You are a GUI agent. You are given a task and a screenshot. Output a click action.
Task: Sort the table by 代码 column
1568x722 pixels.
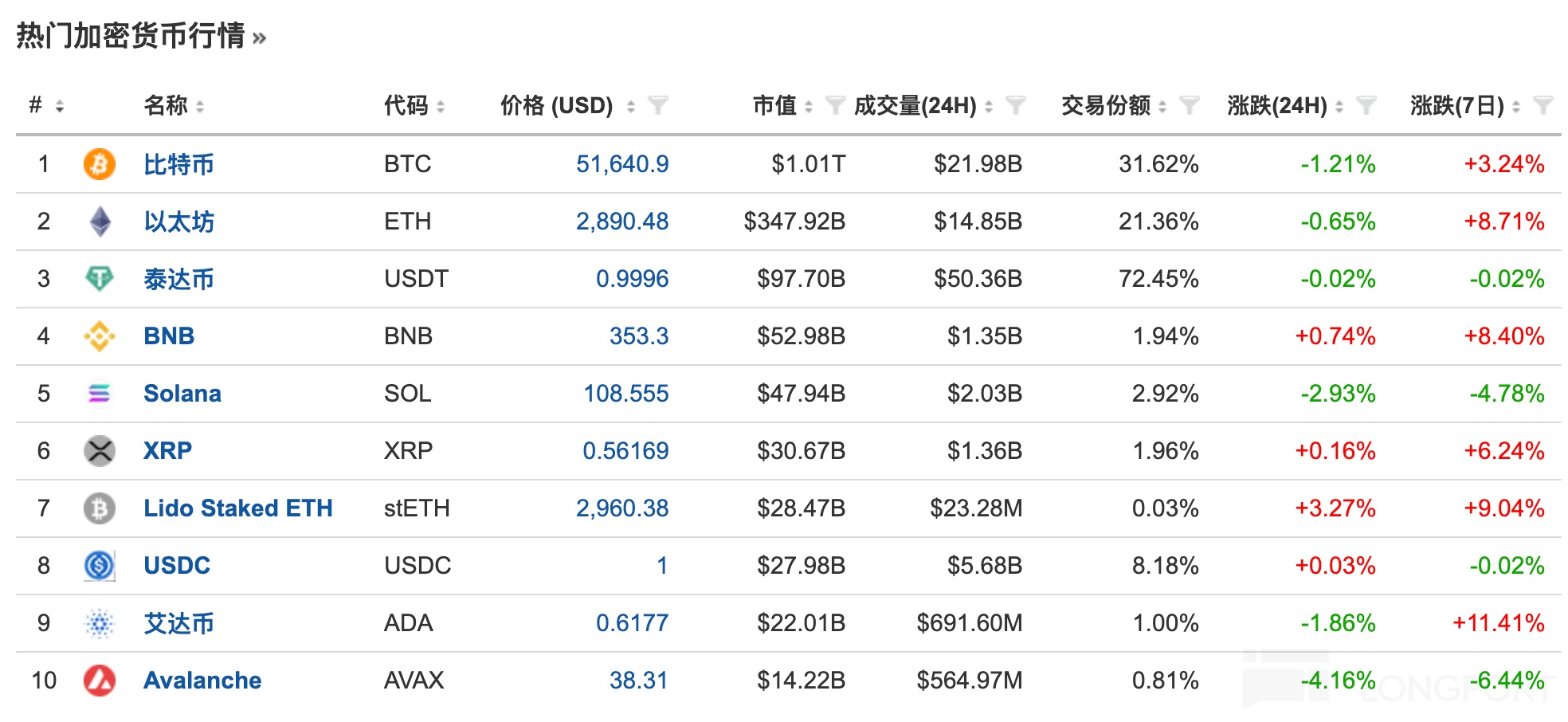tap(440, 106)
